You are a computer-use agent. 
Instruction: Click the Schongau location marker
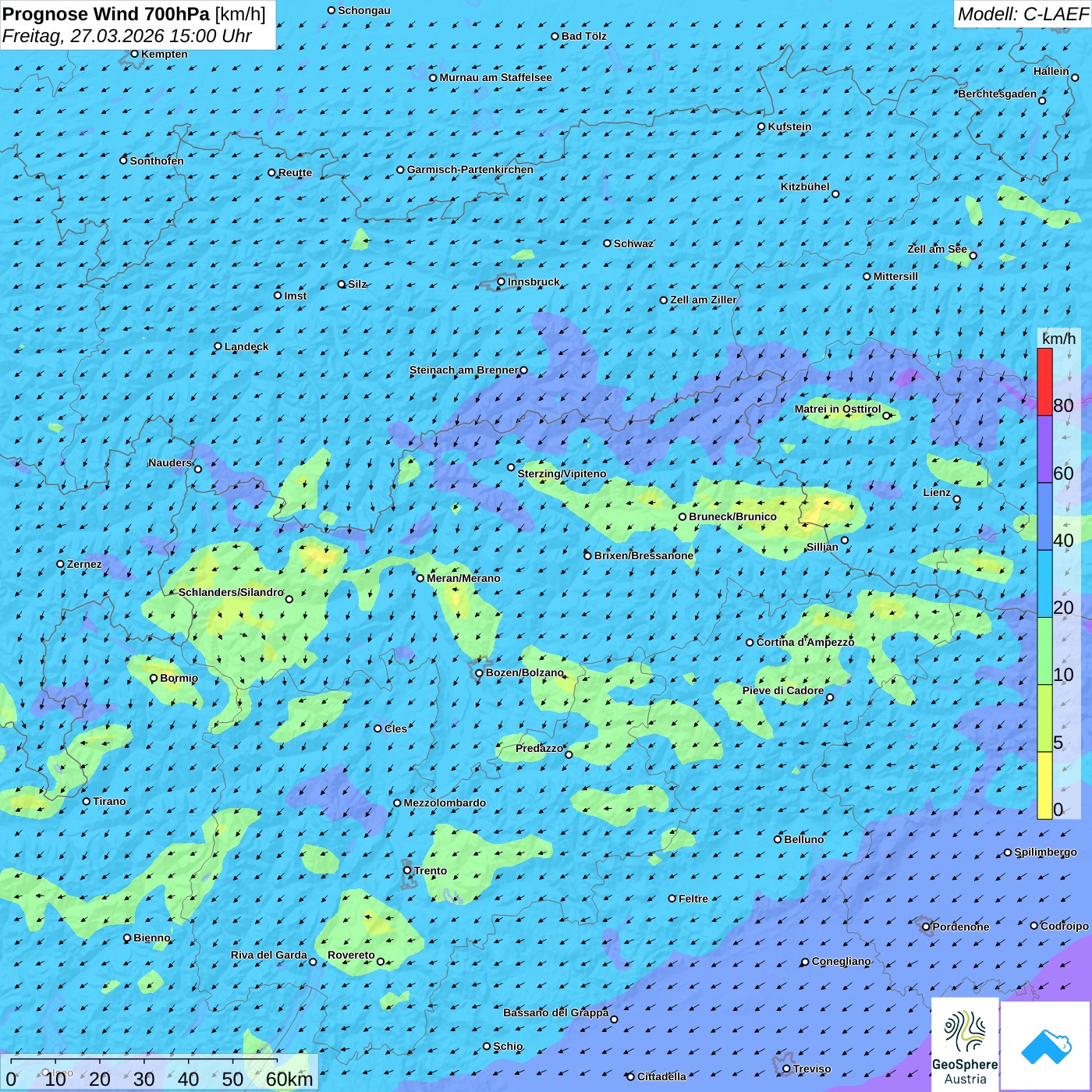coord(331,10)
